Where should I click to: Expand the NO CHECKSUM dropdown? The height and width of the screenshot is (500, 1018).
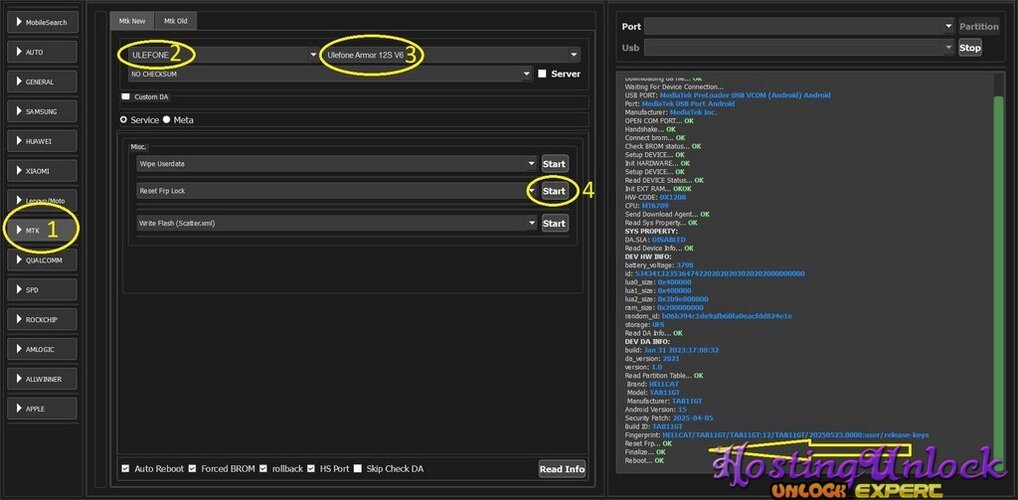[x=330, y=74]
